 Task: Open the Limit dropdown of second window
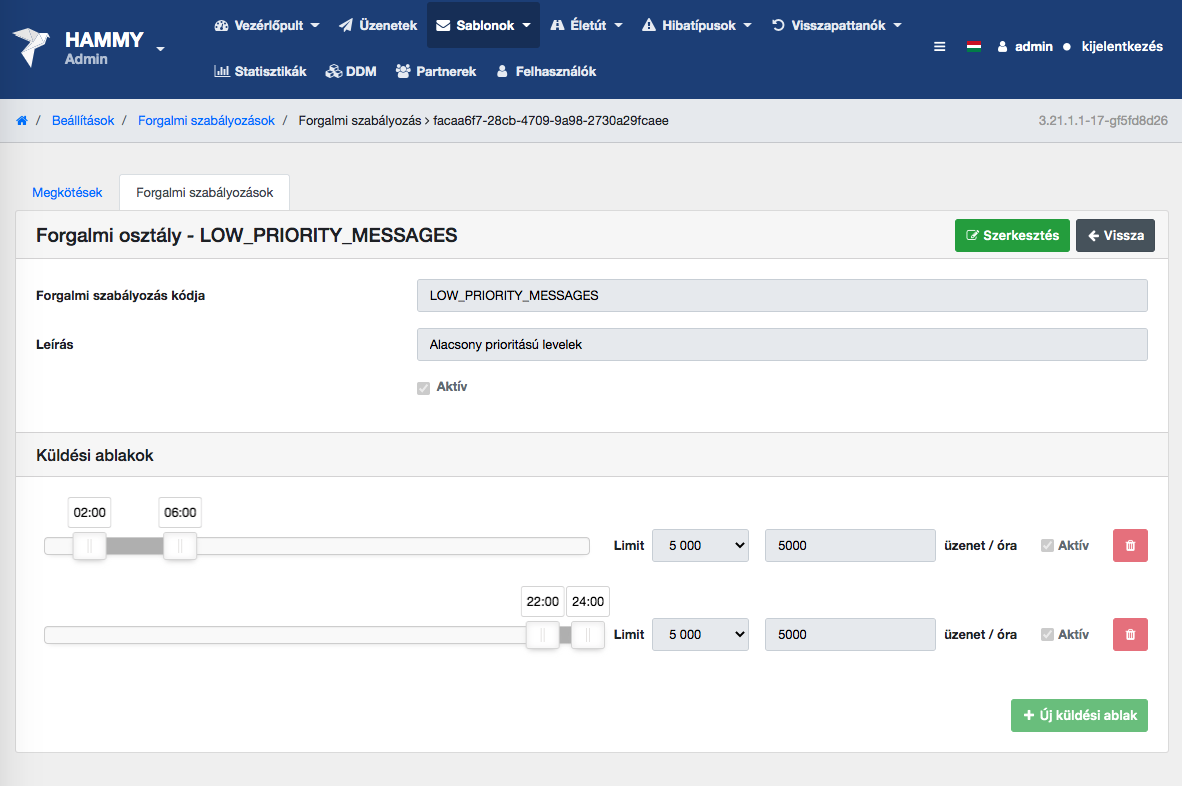pos(700,635)
